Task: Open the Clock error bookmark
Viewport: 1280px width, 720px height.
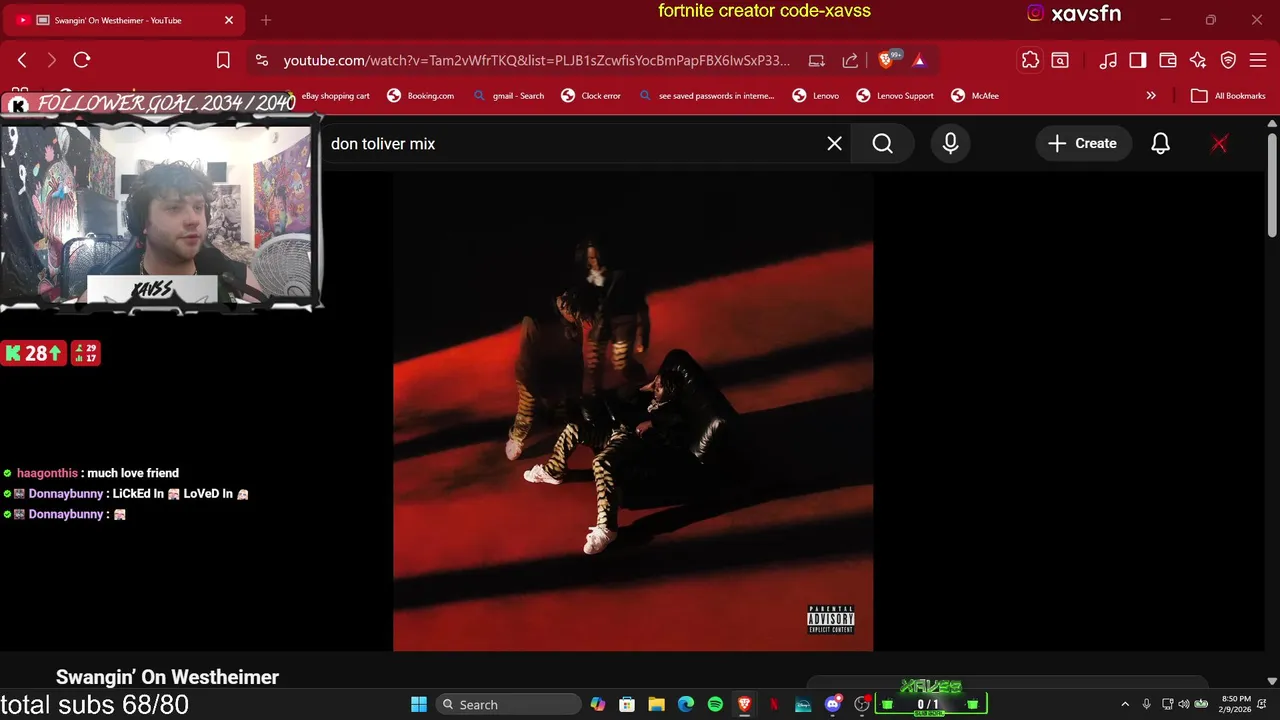Action: tap(591, 96)
